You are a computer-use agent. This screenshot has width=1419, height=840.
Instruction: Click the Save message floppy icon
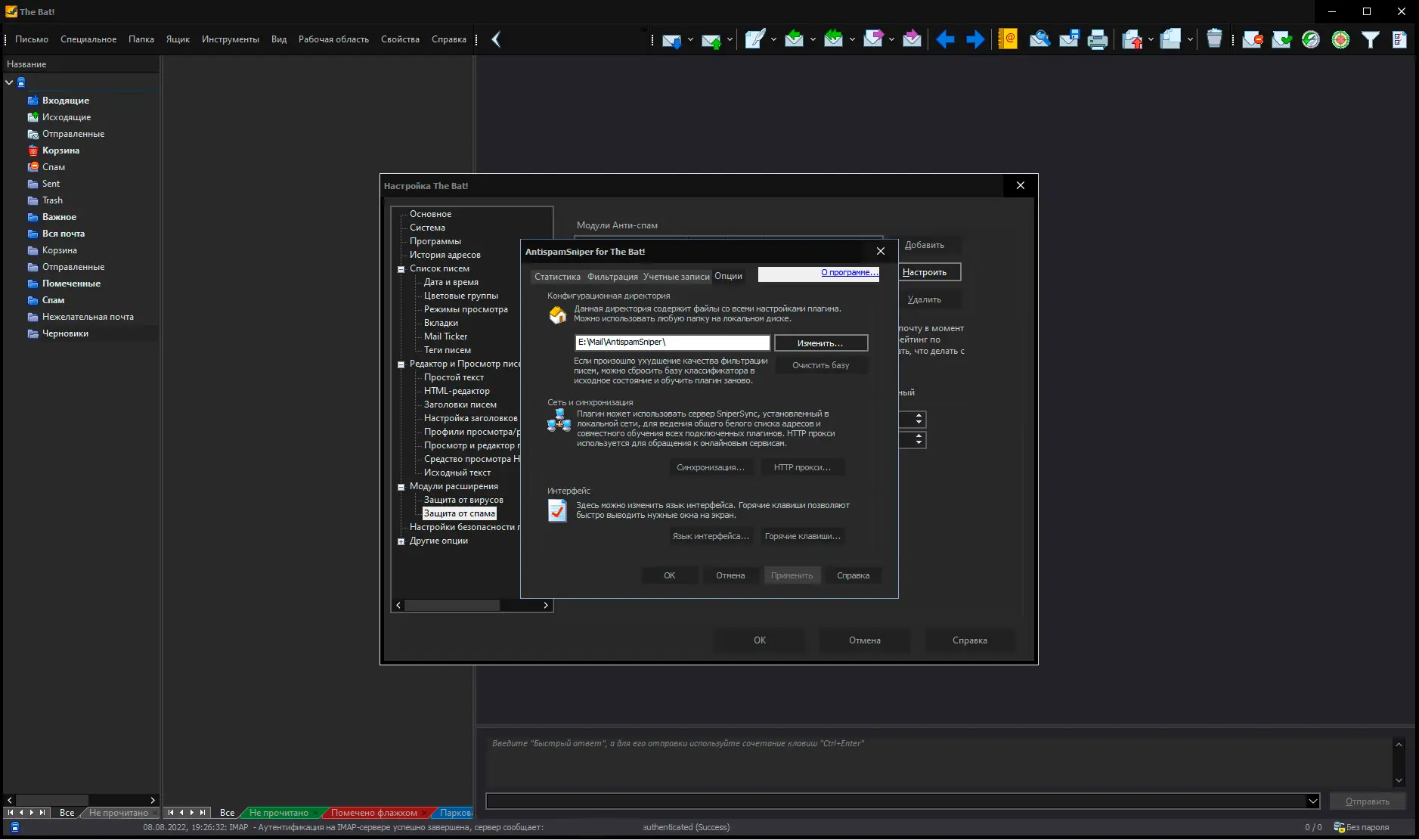[x=1069, y=39]
